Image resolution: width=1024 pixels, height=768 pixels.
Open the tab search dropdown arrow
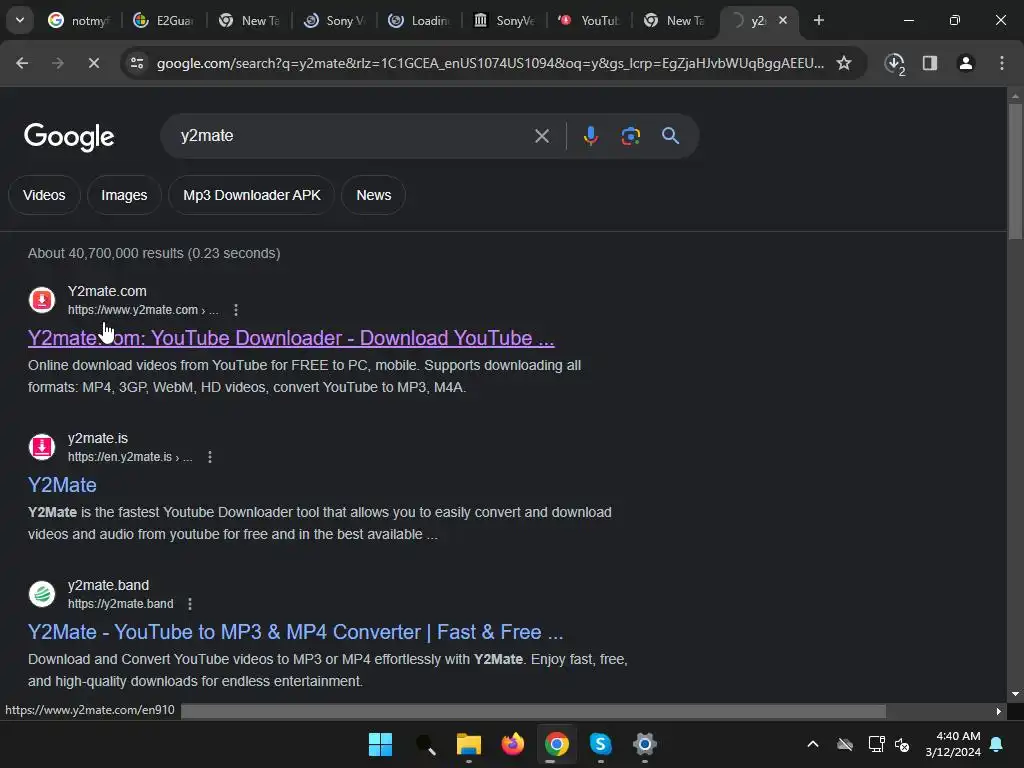[x=20, y=20]
